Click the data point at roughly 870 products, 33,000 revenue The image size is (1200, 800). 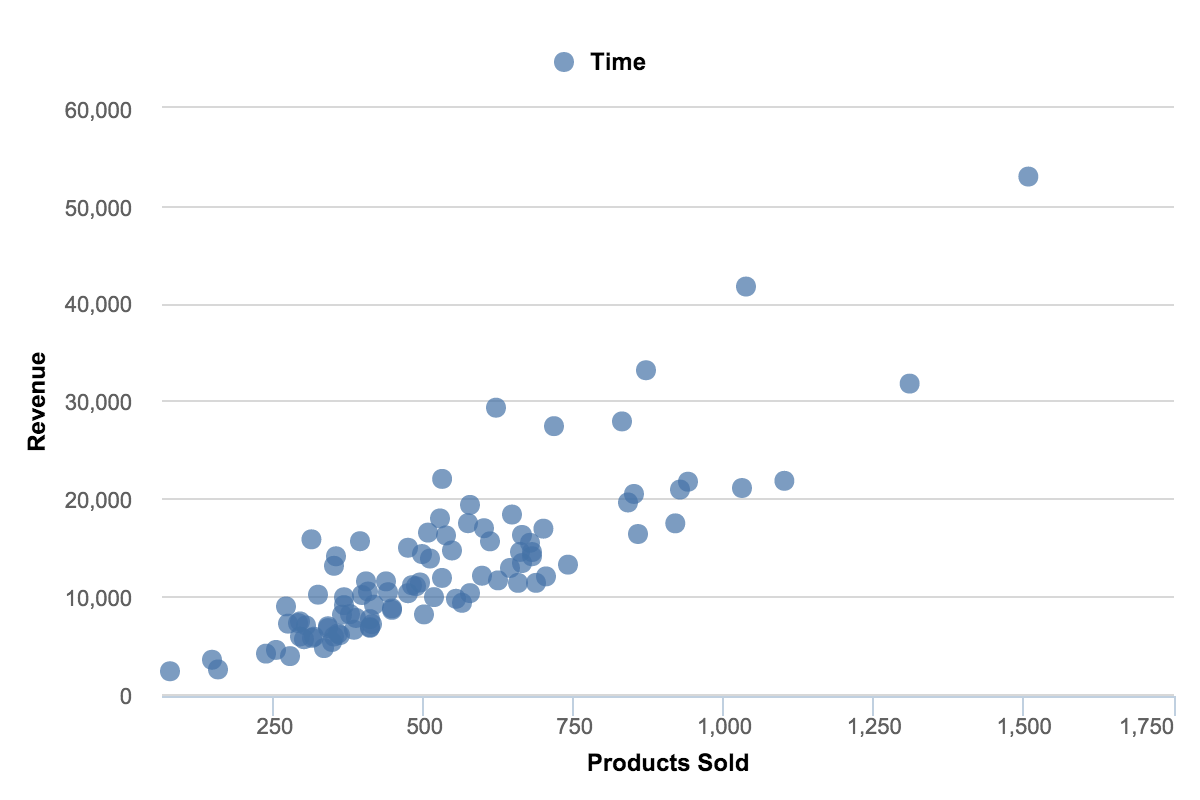646,370
